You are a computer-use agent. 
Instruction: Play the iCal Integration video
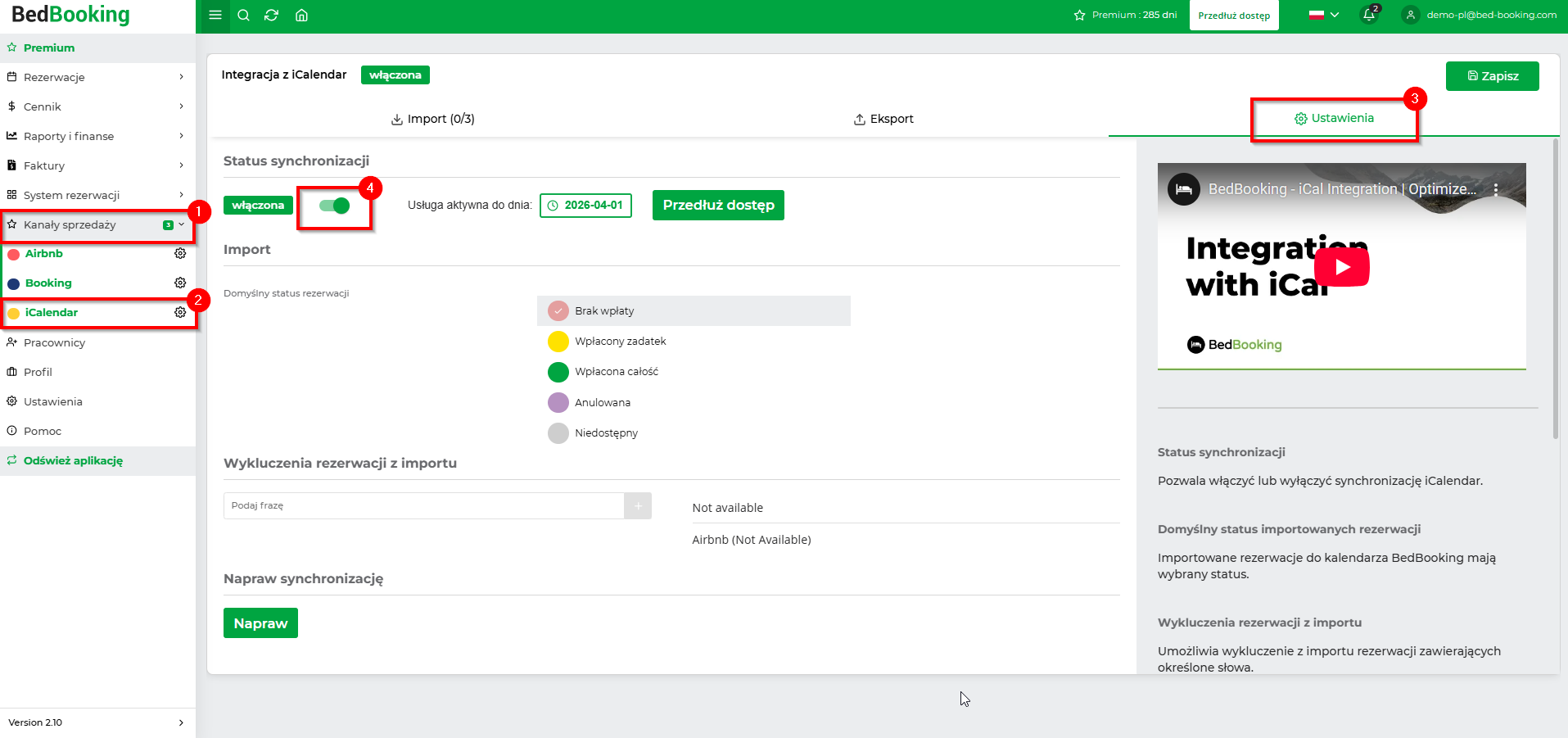coord(1342,267)
